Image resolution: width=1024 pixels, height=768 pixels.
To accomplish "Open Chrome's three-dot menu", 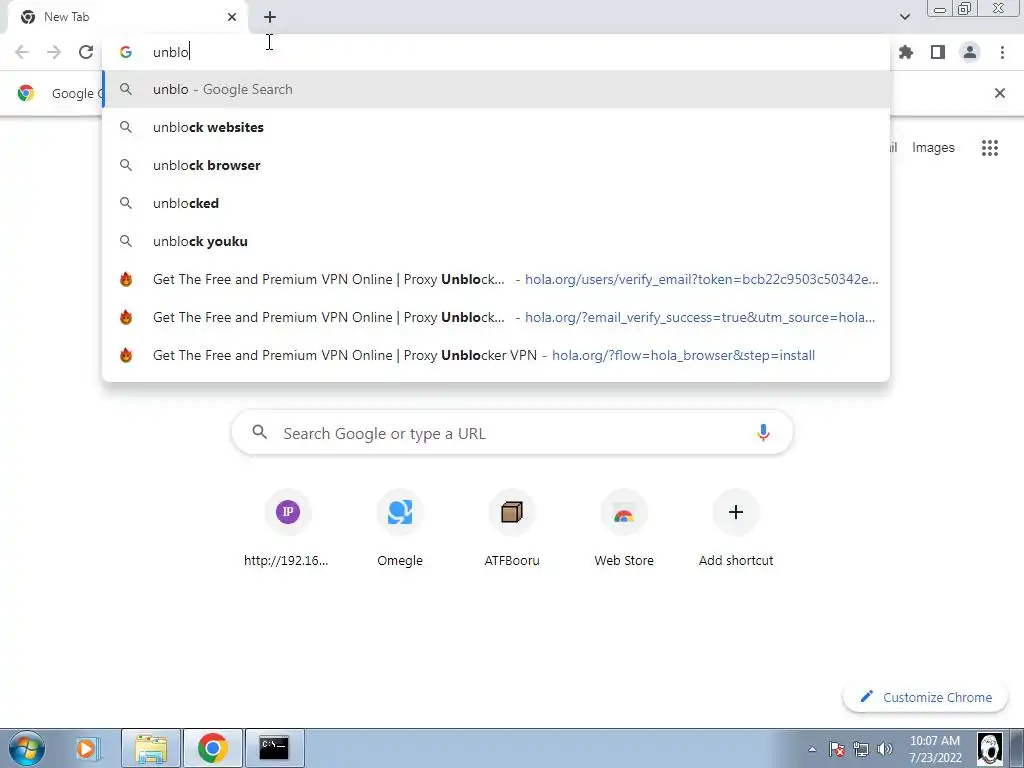I will (1002, 52).
